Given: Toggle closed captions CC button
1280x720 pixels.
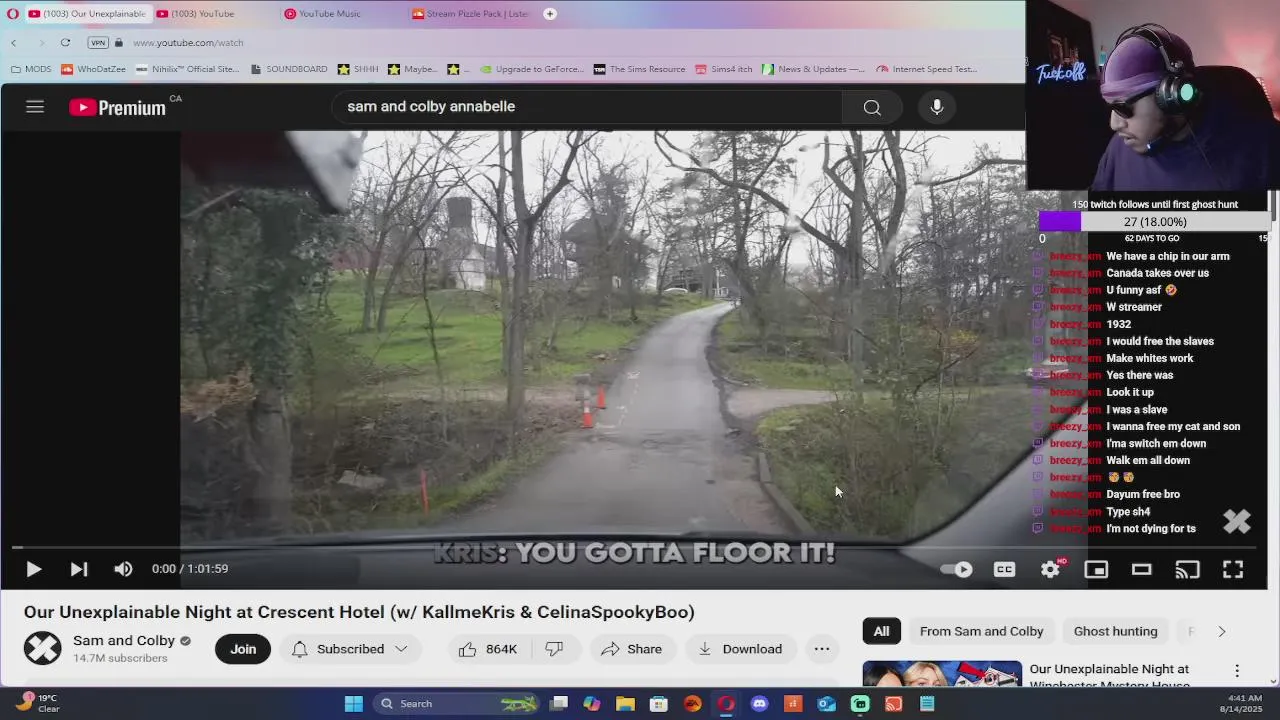Looking at the screenshot, I should pos(1005,569).
